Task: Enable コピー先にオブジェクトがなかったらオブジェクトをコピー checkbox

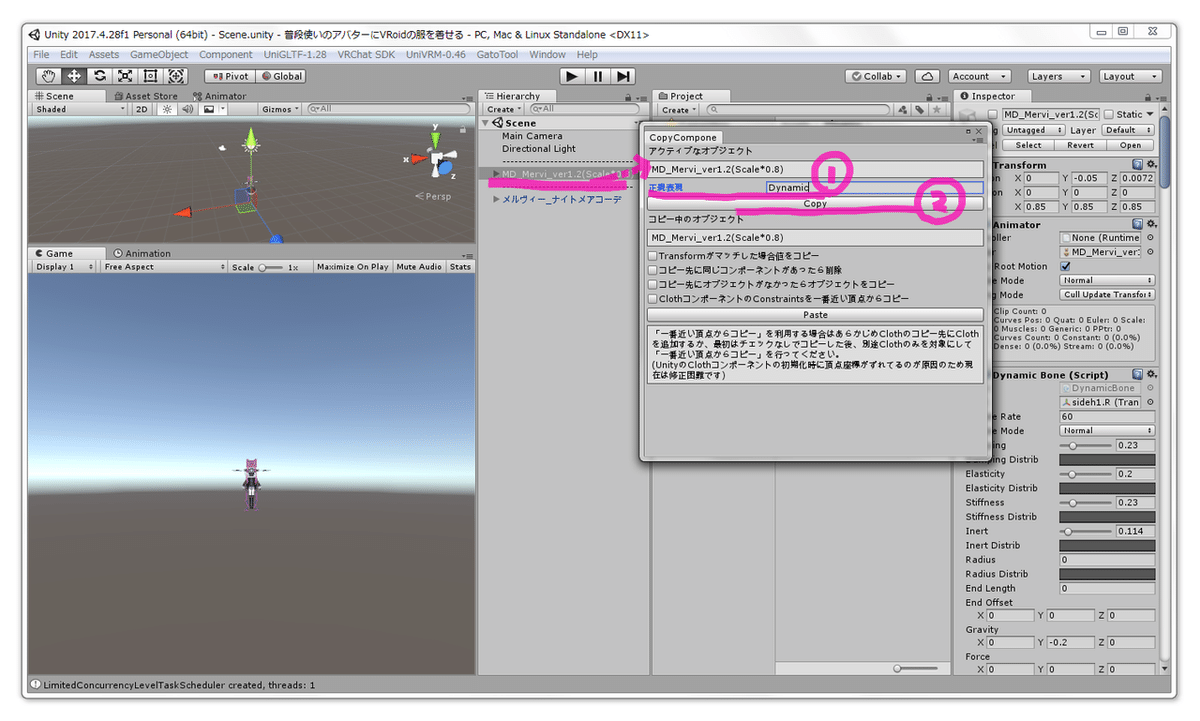Action: (653, 284)
